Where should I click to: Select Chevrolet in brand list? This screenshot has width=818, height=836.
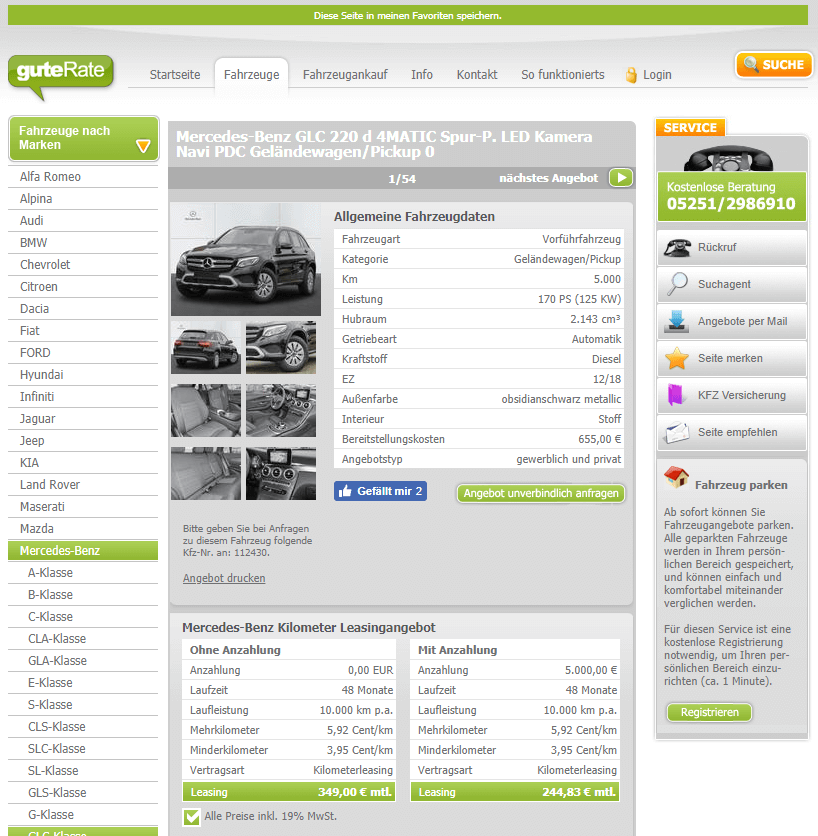(x=83, y=264)
